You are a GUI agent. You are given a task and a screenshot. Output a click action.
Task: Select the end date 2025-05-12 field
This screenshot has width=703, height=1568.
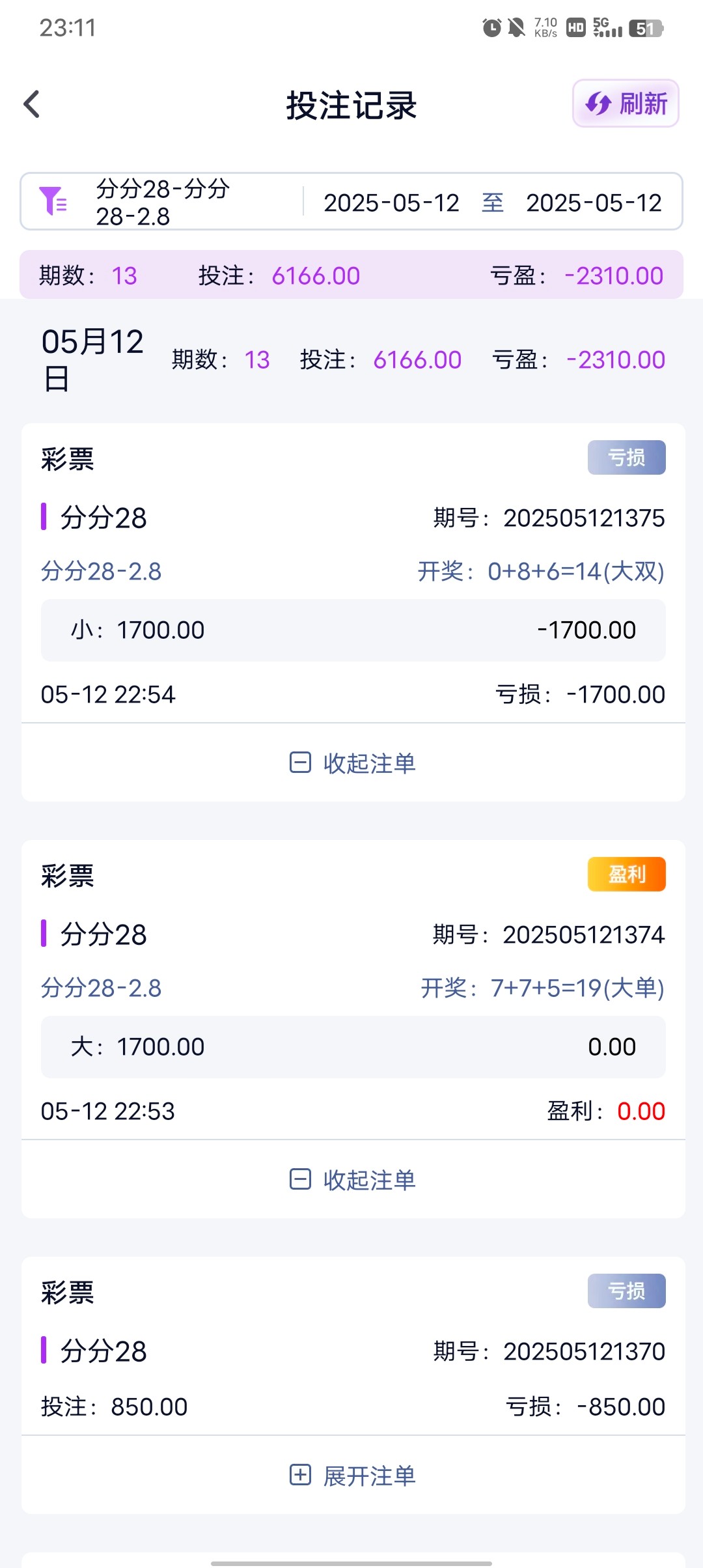tap(594, 203)
